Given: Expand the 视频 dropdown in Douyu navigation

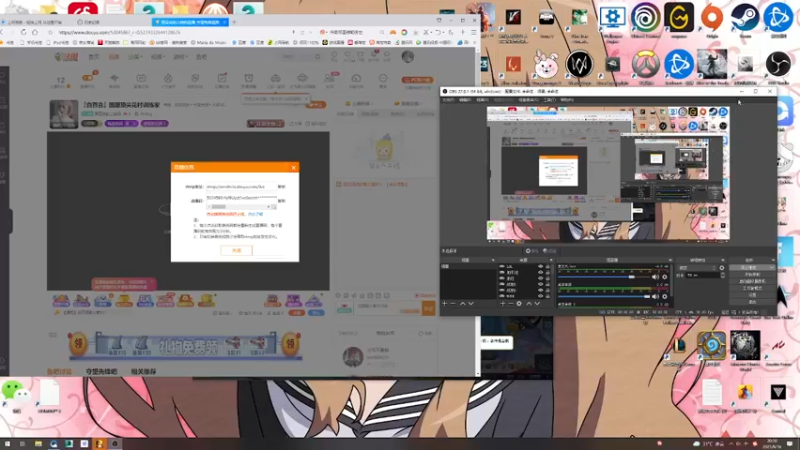Looking at the screenshot, I should click(x=158, y=57).
